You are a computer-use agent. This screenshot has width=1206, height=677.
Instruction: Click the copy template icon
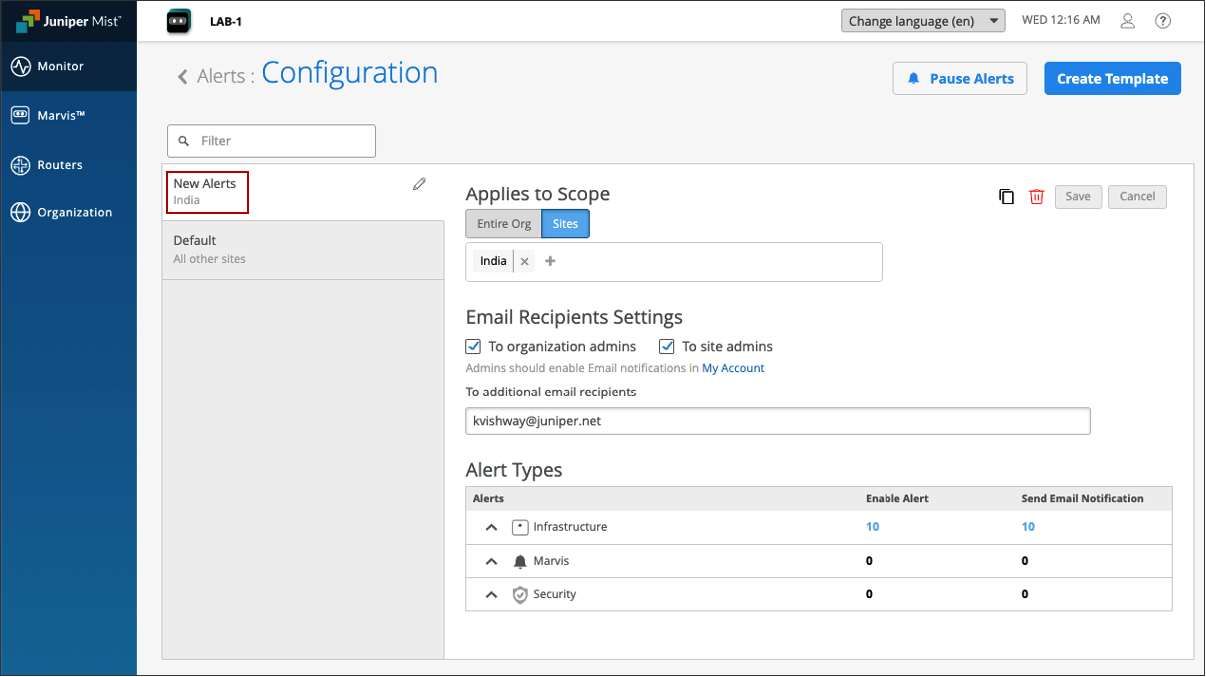pos(1006,197)
